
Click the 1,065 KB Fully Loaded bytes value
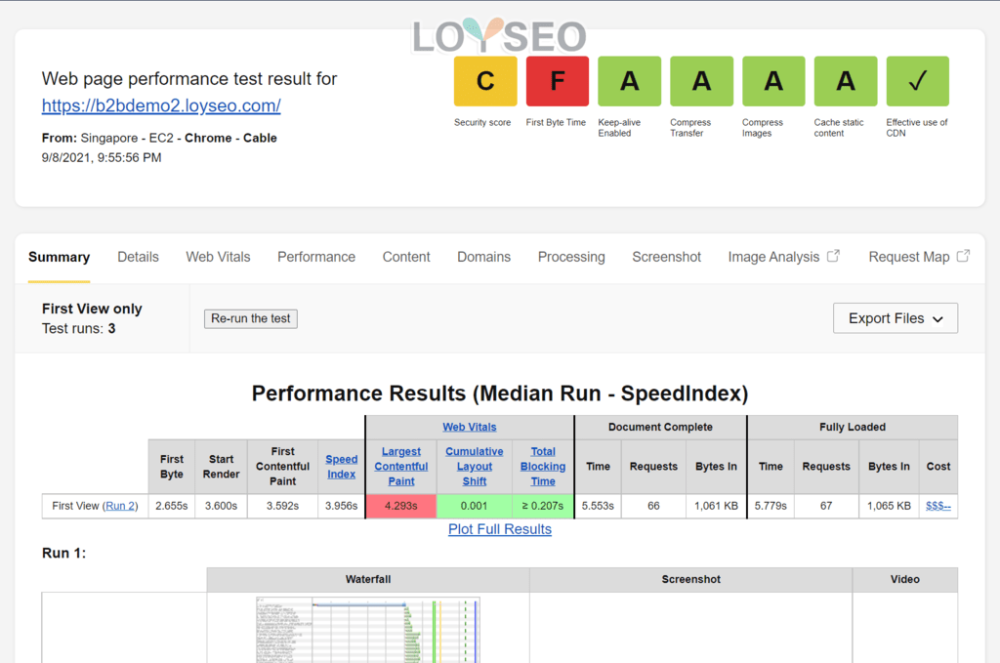coord(889,506)
